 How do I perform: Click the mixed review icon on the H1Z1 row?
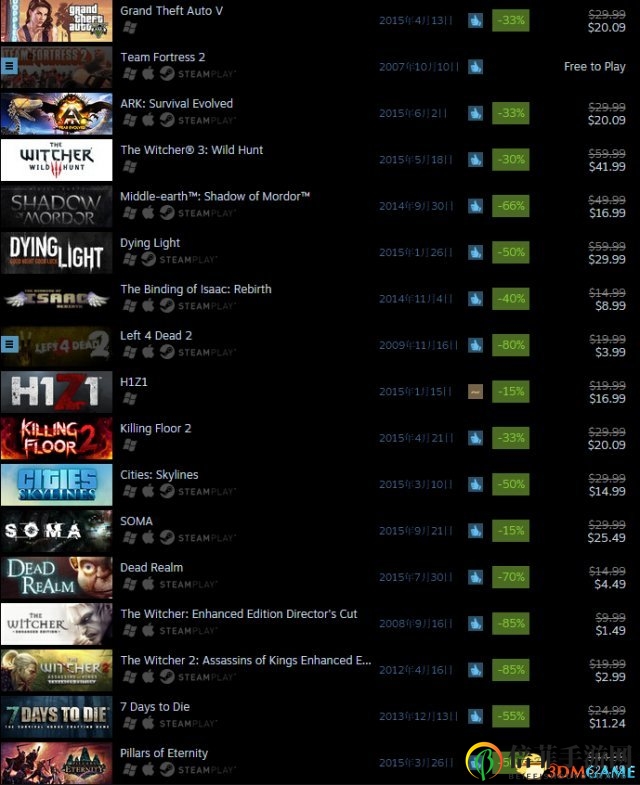[x=475, y=391]
